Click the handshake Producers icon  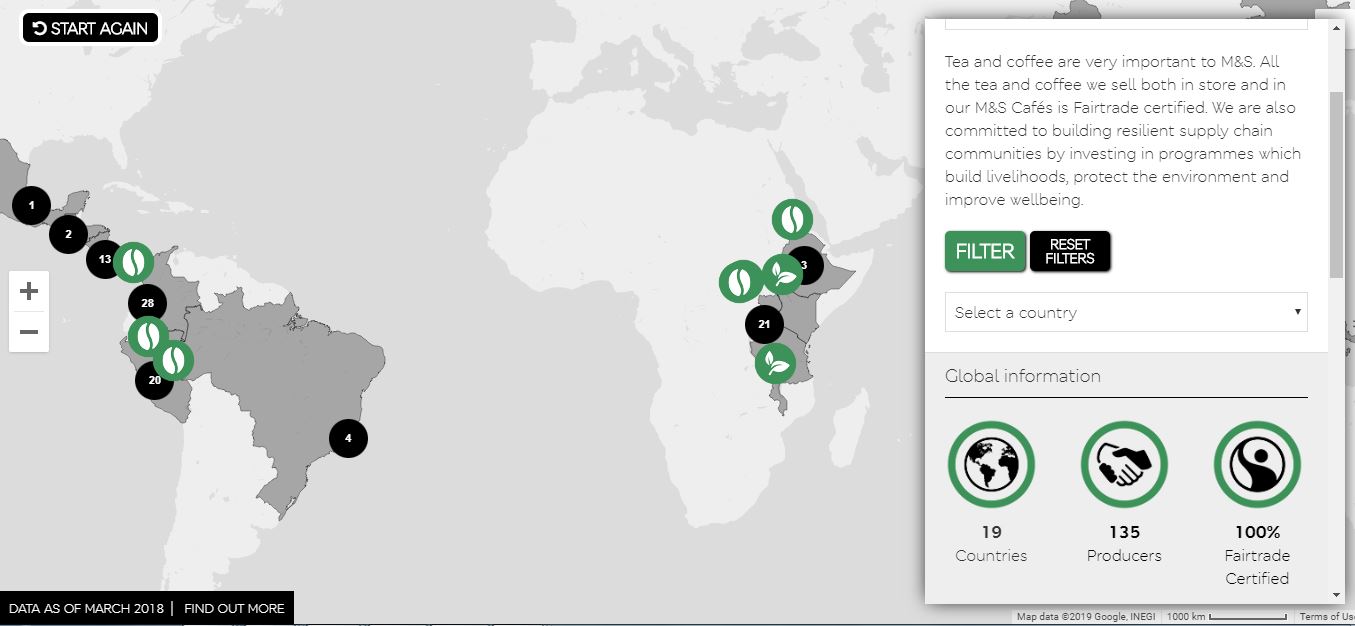(1124, 465)
